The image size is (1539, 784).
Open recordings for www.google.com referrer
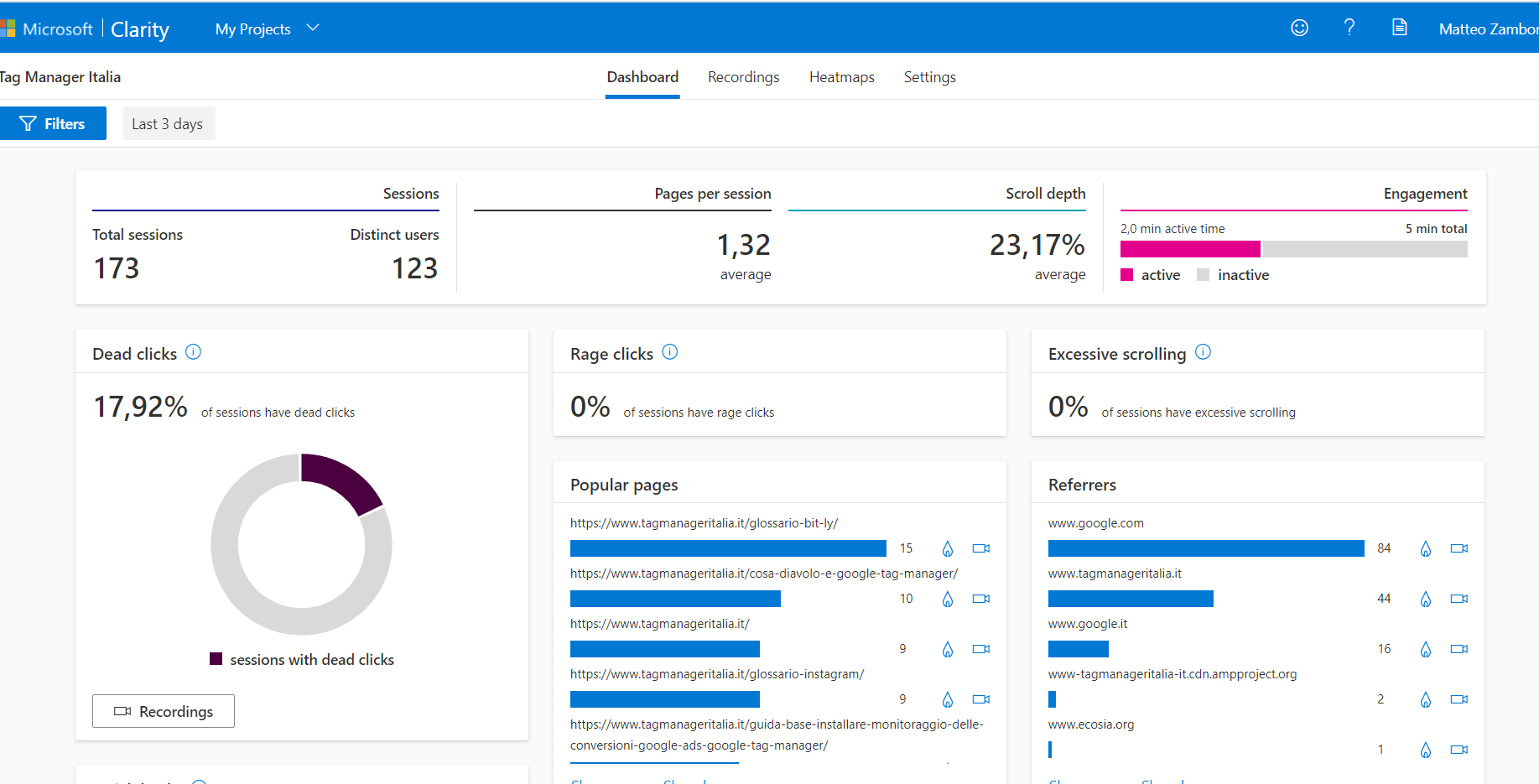click(x=1459, y=548)
